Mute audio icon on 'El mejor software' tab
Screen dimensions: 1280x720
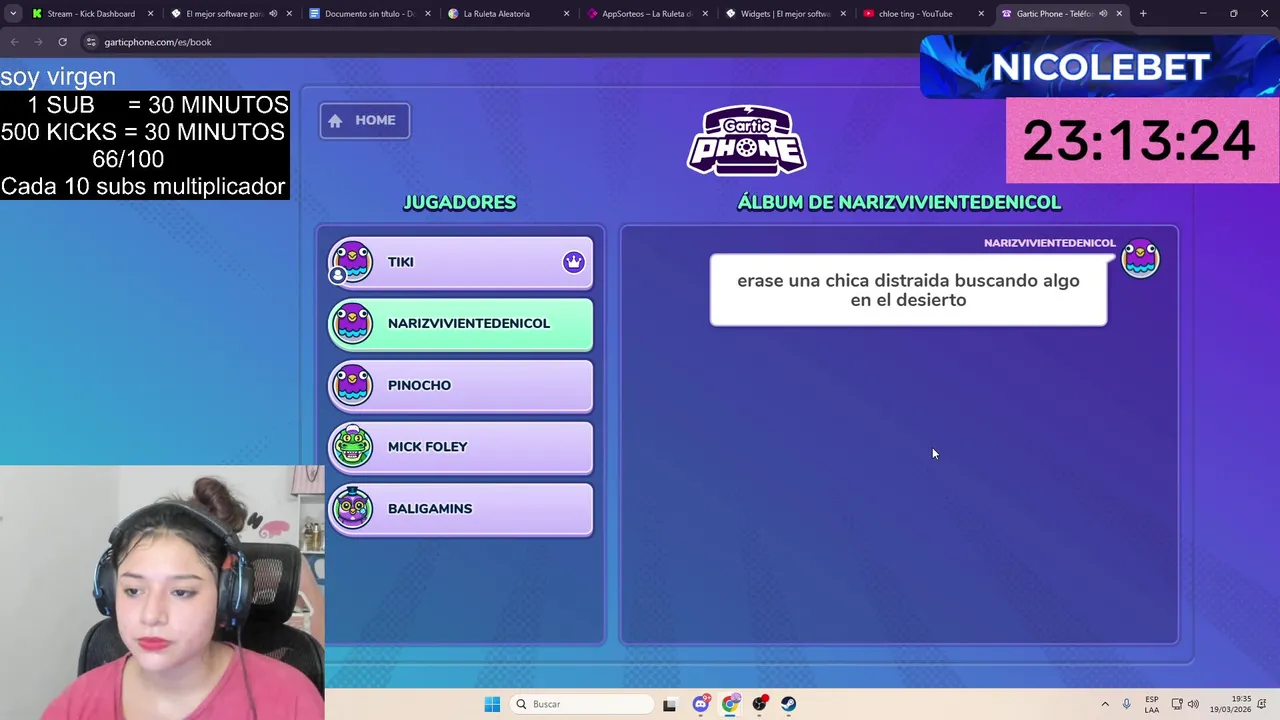(x=273, y=14)
